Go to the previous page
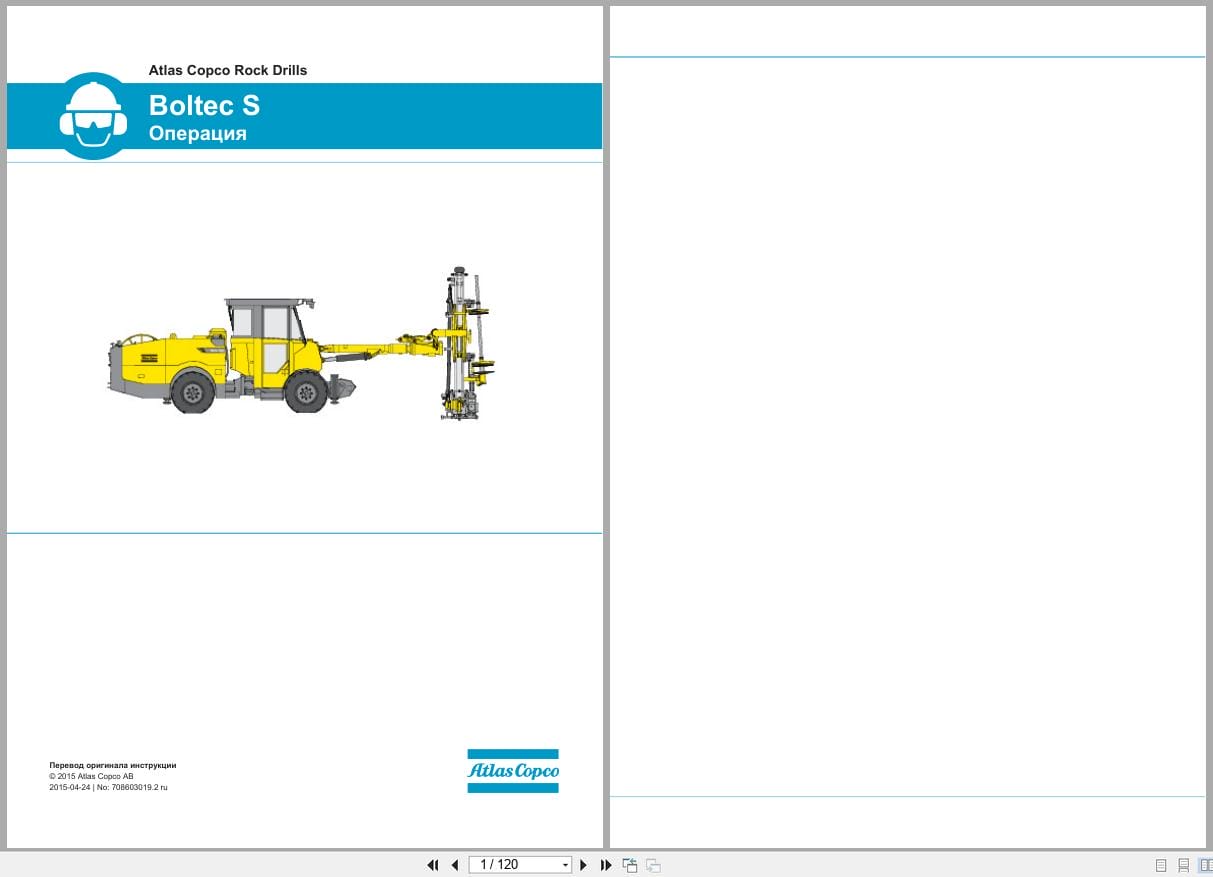Viewport: 1213px width, 877px height. pyautogui.click(x=455, y=865)
